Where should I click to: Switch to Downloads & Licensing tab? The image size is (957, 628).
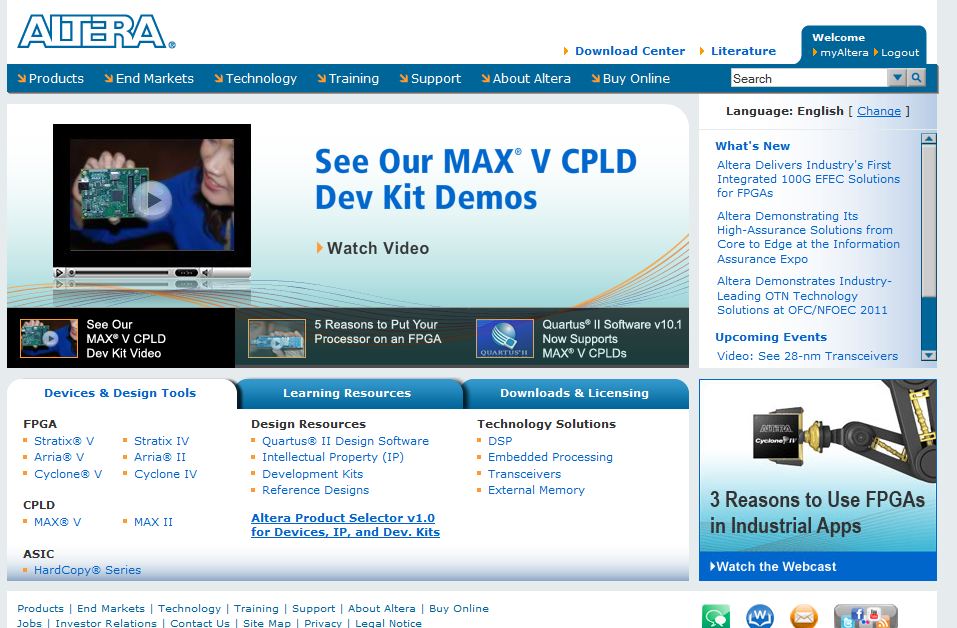point(574,393)
